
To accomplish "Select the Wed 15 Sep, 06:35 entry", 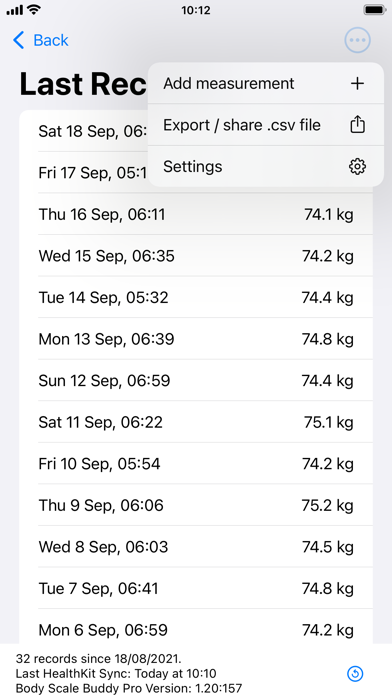I will point(196,256).
